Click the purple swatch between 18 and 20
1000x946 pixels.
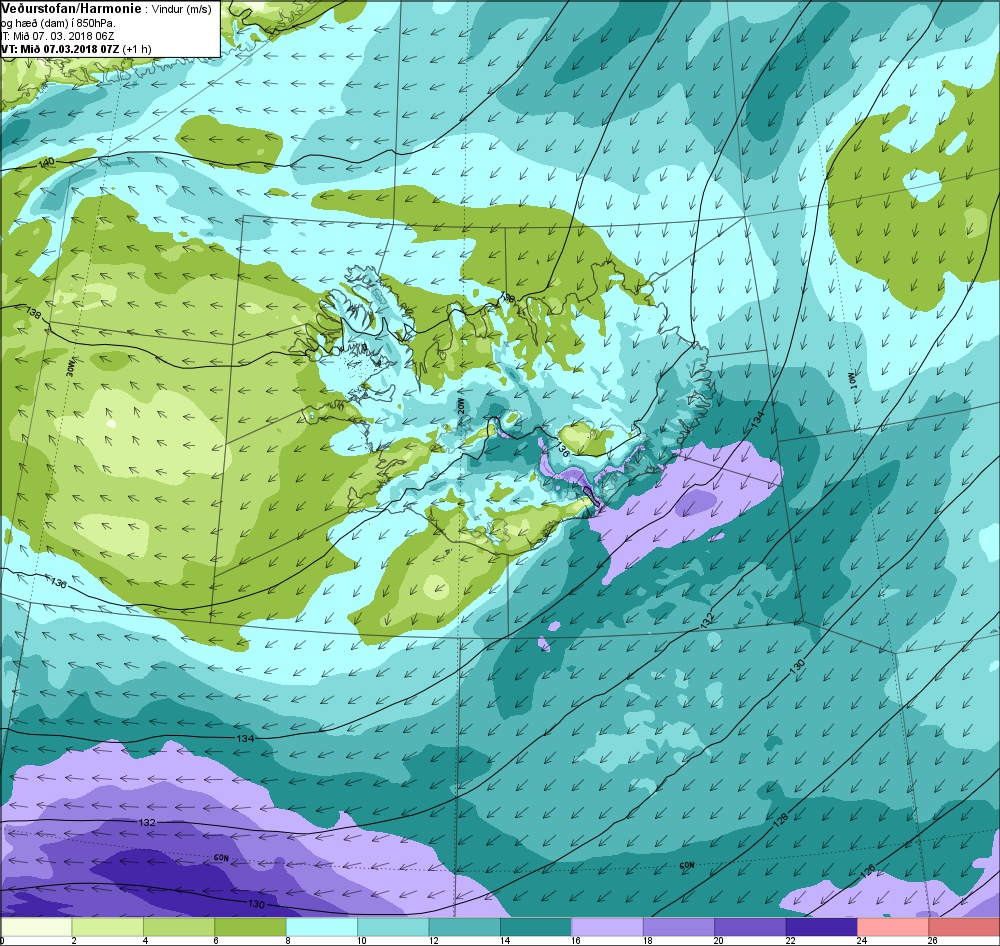pos(679,926)
